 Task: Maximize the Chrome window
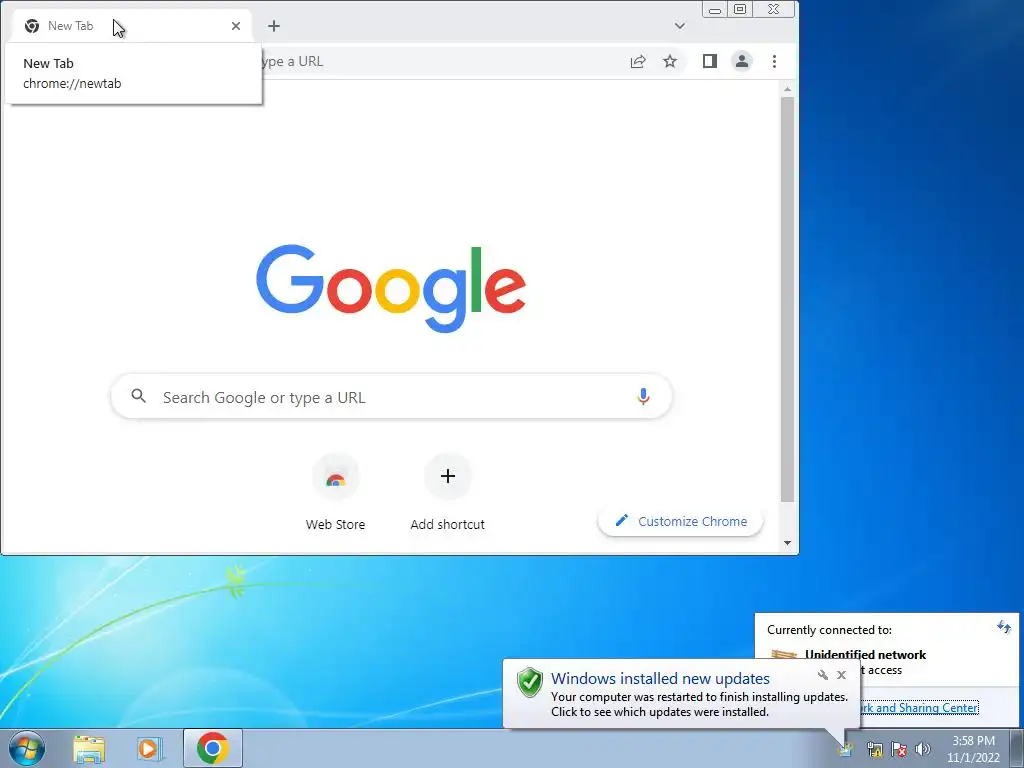(x=740, y=9)
